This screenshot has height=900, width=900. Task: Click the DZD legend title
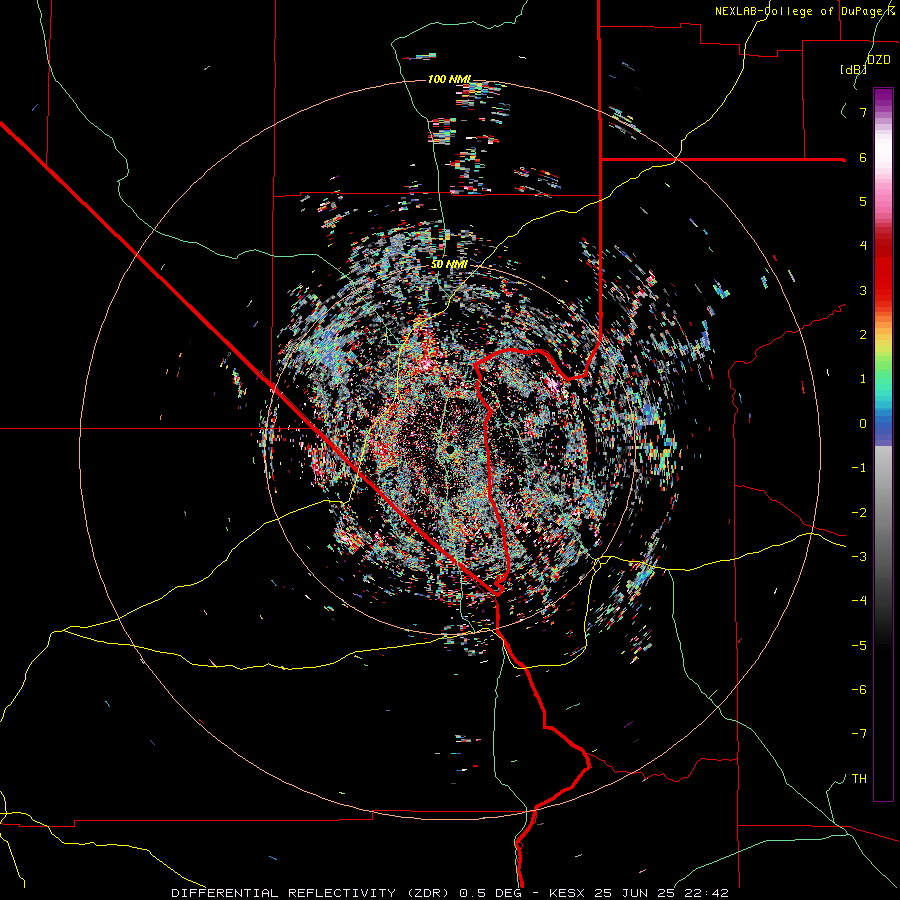click(x=879, y=60)
